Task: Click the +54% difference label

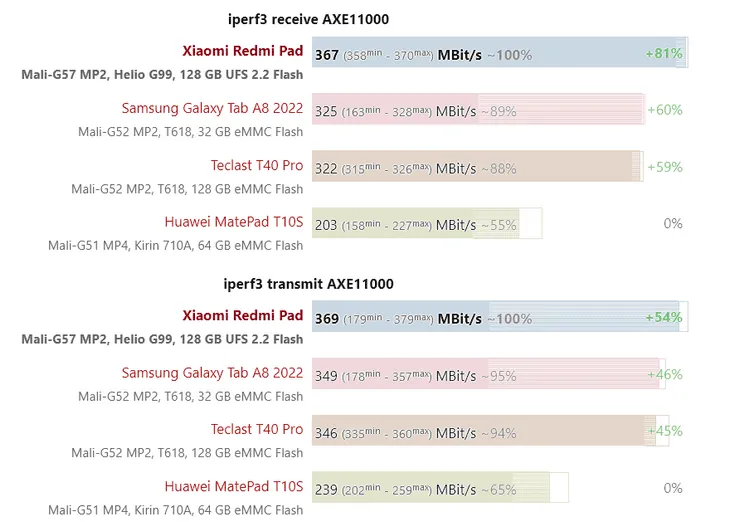Action: [x=664, y=318]
